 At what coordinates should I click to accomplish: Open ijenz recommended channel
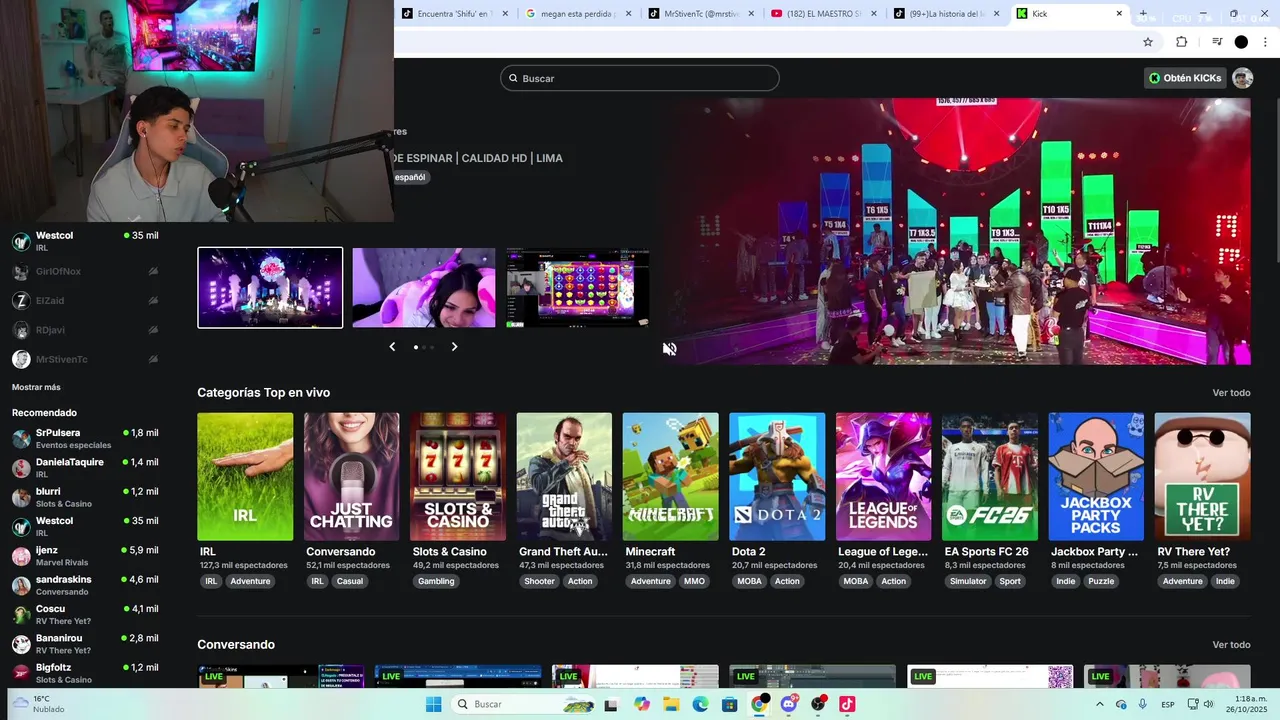85,556
